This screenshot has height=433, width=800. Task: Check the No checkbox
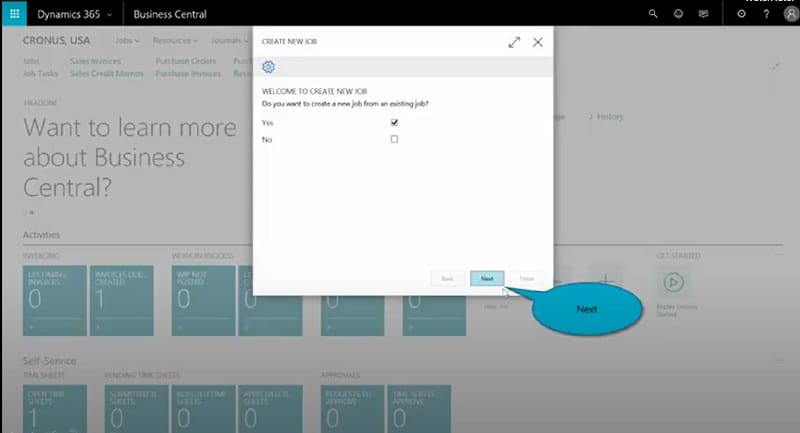click(394, 139)
